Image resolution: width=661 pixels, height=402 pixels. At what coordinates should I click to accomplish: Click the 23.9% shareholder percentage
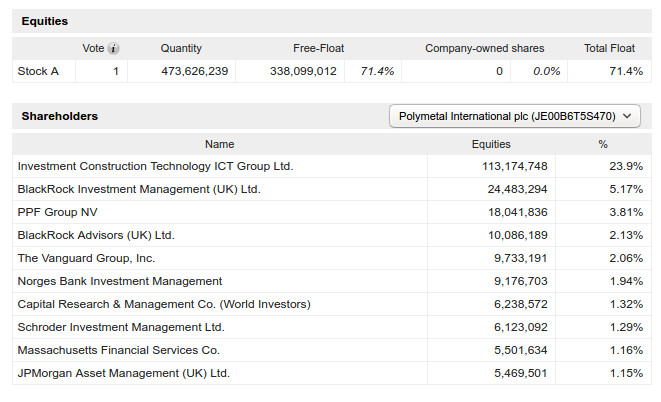click(626, 166)
